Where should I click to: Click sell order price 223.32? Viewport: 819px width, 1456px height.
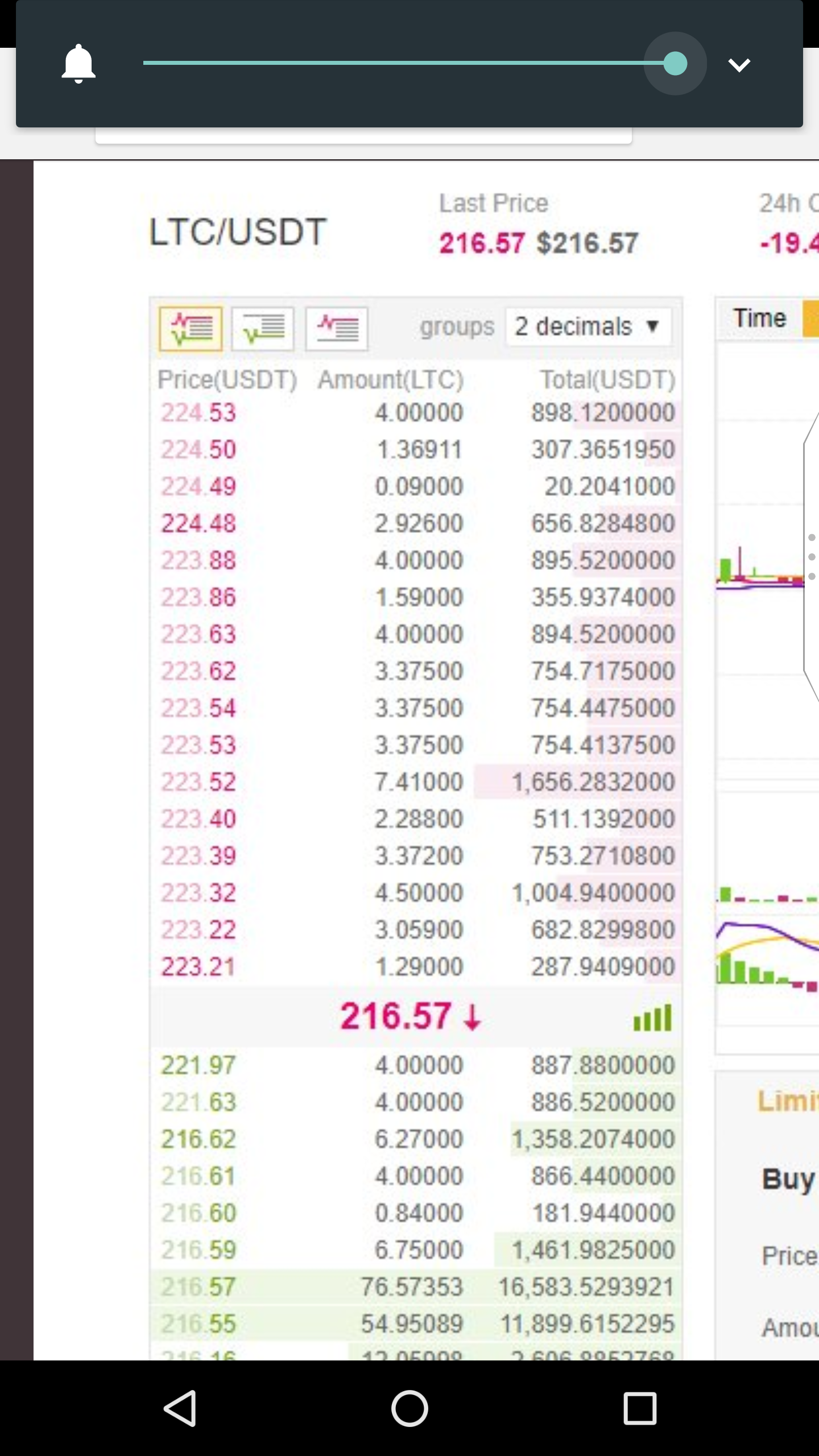(x=198, y=893)
